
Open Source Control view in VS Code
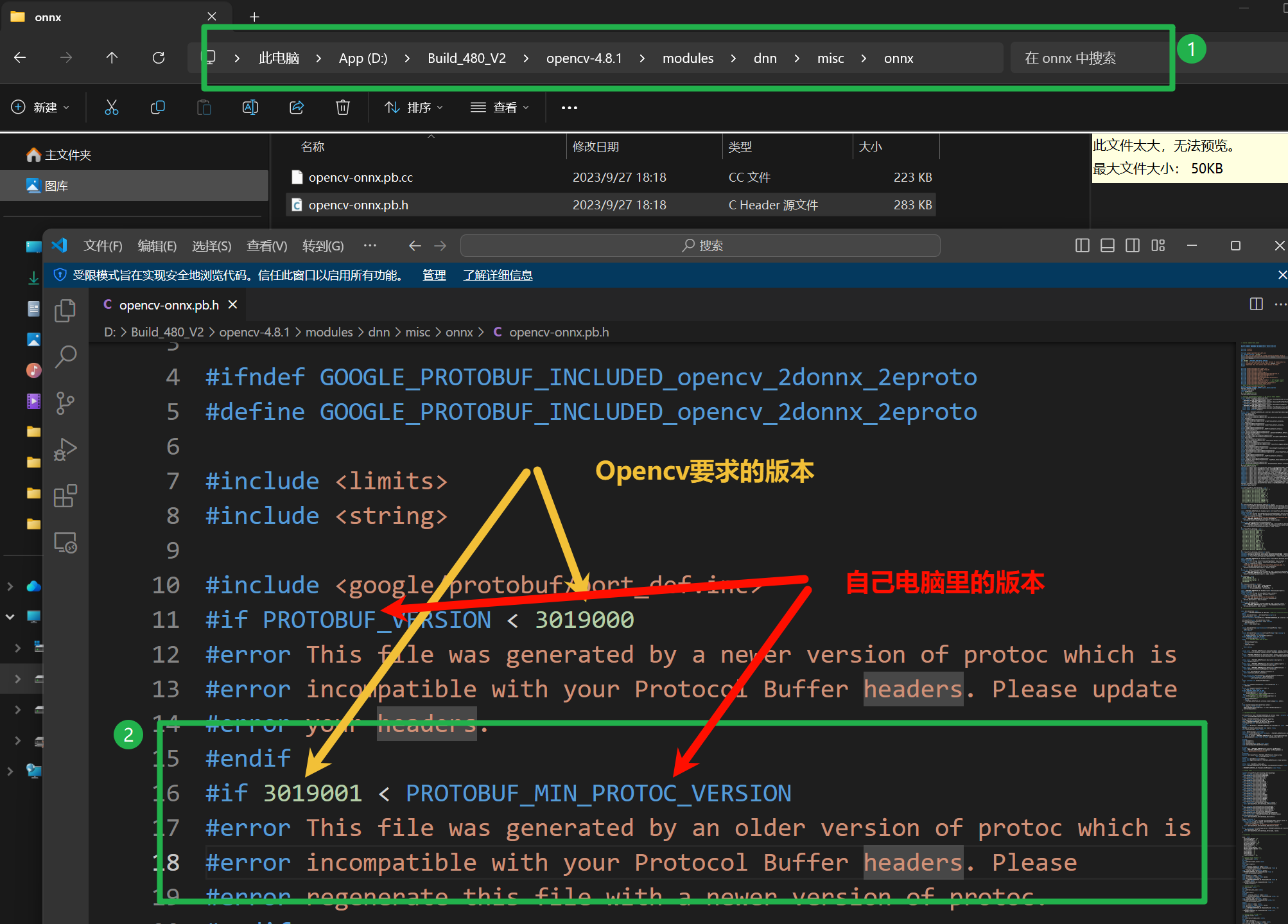66,403
